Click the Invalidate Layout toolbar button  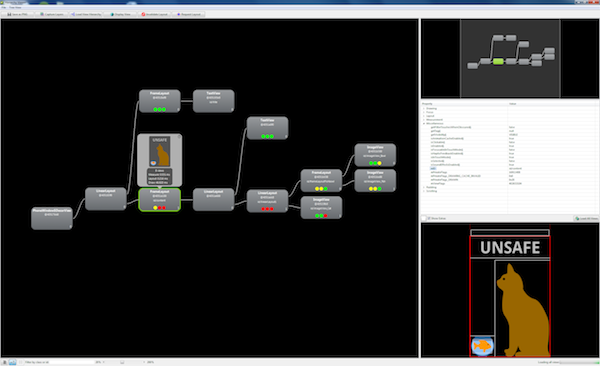click(x=155, y=14)
